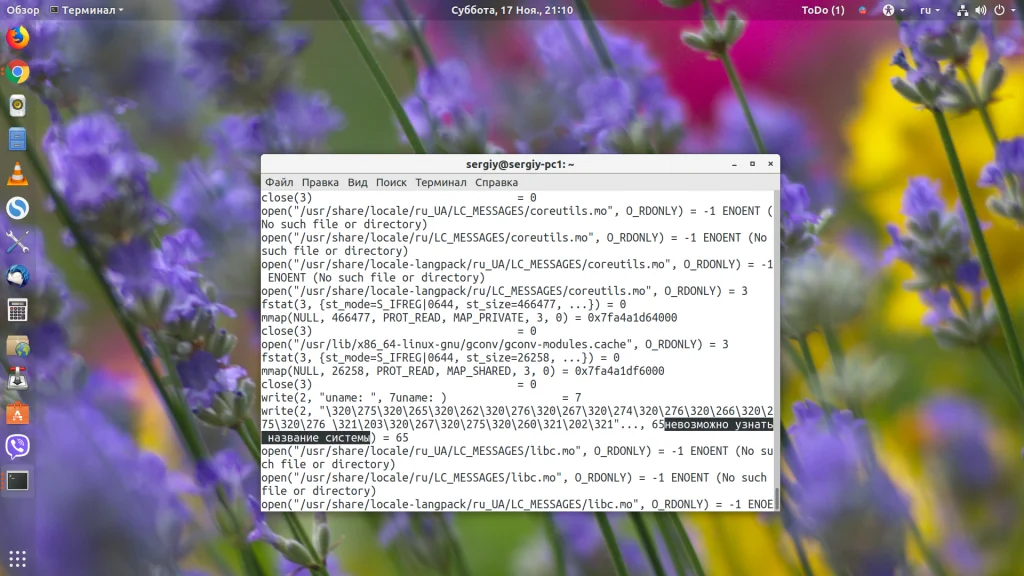Open the Rhythmbox speaker icon in dock
Viewport: 1024px width, 576px height.
pyautogui.click(x=18, y=106)
